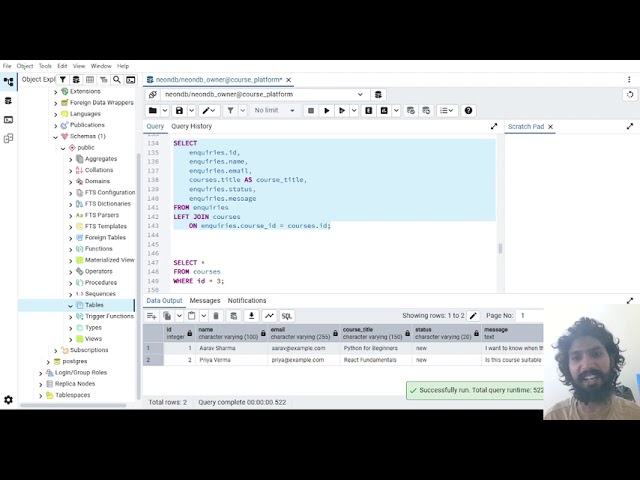Collapse the Tables tree node

click(71, 305)
